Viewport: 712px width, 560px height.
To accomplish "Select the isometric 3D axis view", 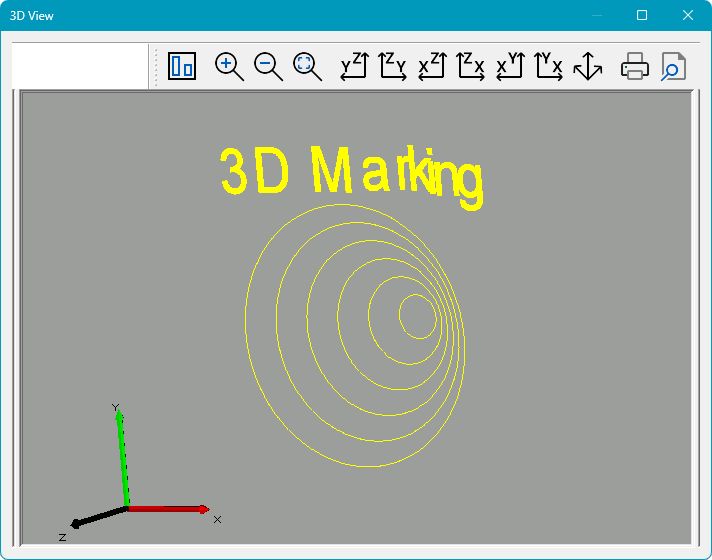I will (588, 66).
